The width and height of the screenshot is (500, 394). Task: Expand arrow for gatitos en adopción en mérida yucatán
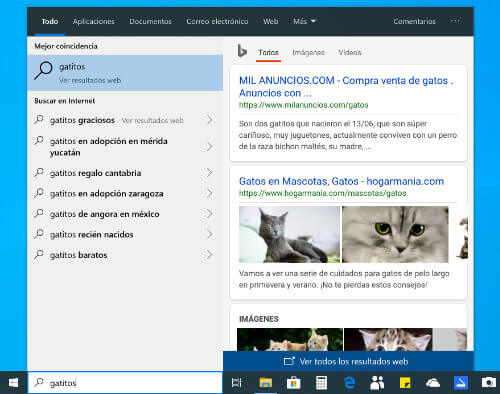pos(209,147)
